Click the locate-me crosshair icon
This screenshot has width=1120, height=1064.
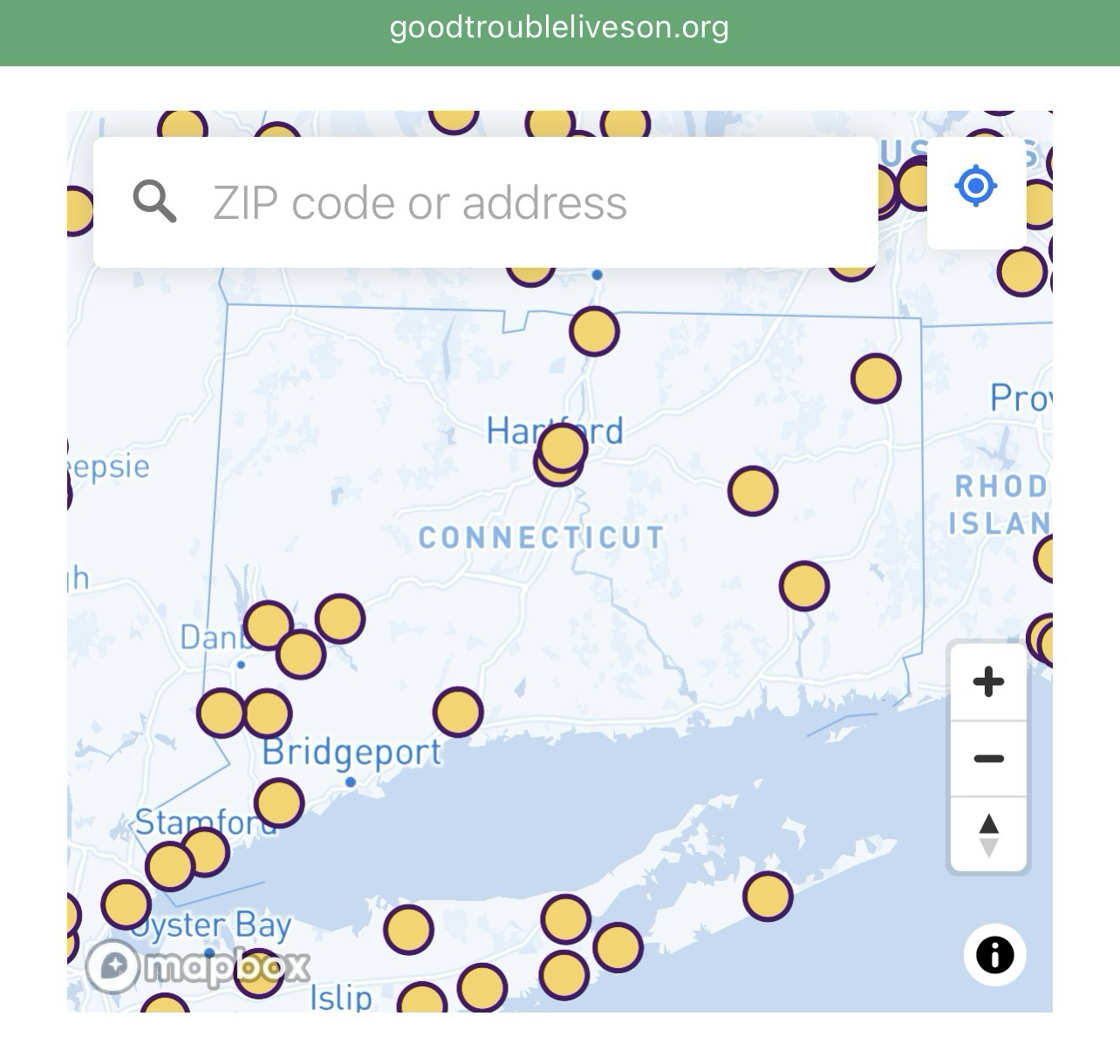click(976, 186)
